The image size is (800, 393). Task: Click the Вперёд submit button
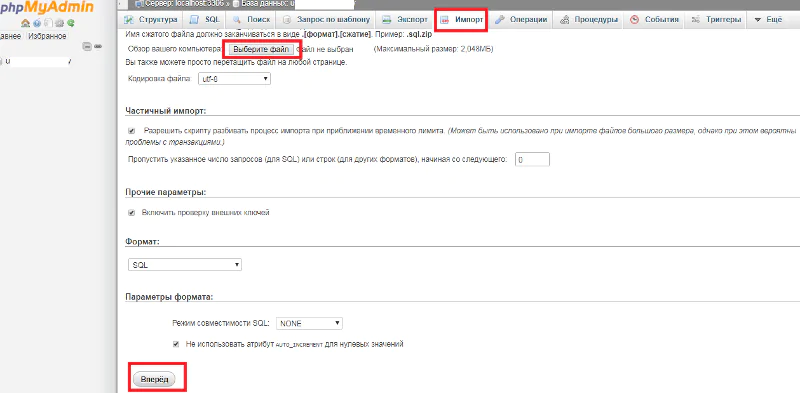click(154, 379)
